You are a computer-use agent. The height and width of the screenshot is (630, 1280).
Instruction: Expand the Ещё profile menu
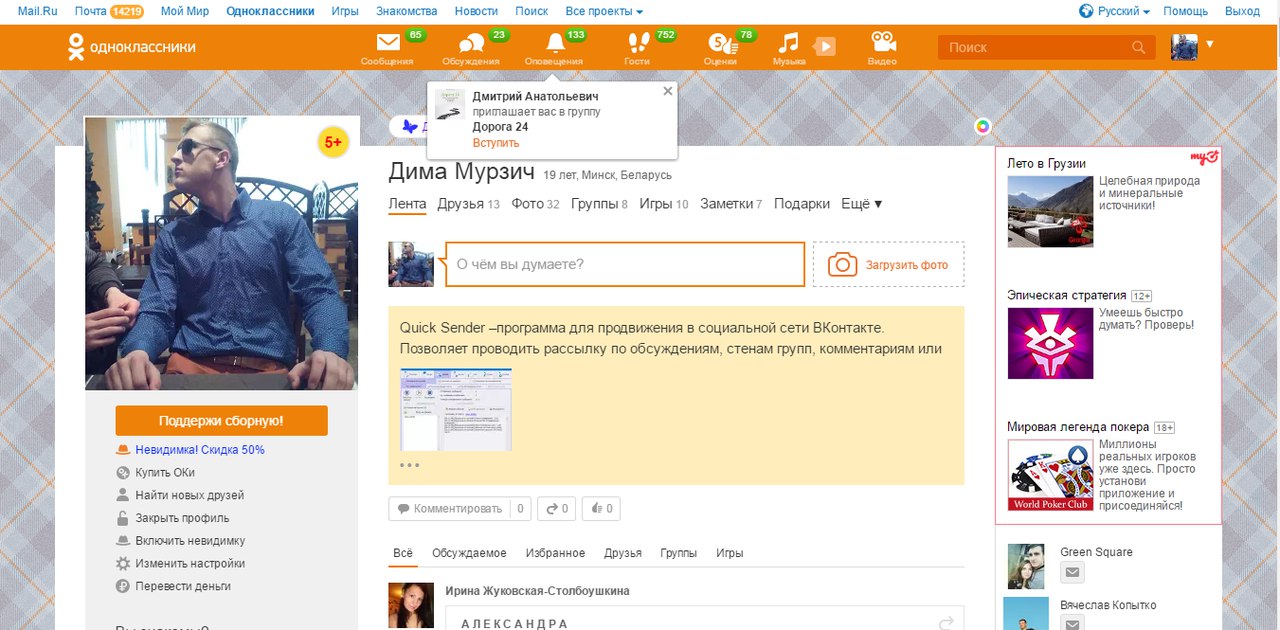(862, 204)
